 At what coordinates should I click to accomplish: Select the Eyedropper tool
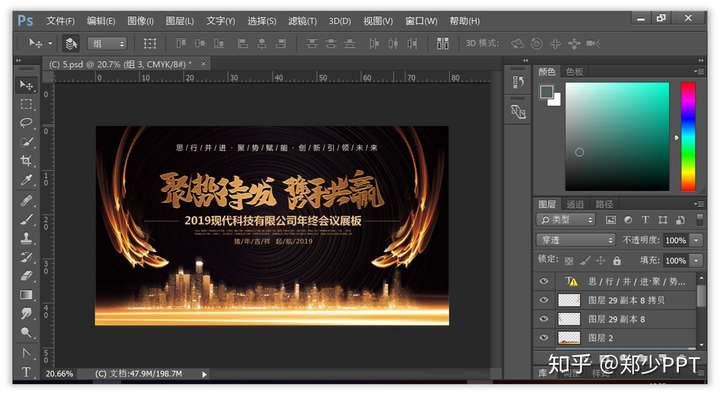(x=26, y=180)
